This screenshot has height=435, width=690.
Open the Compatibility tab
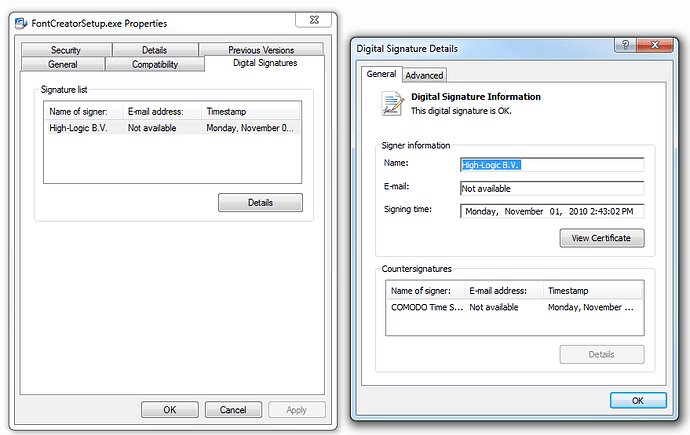click(x=155, y=64)
